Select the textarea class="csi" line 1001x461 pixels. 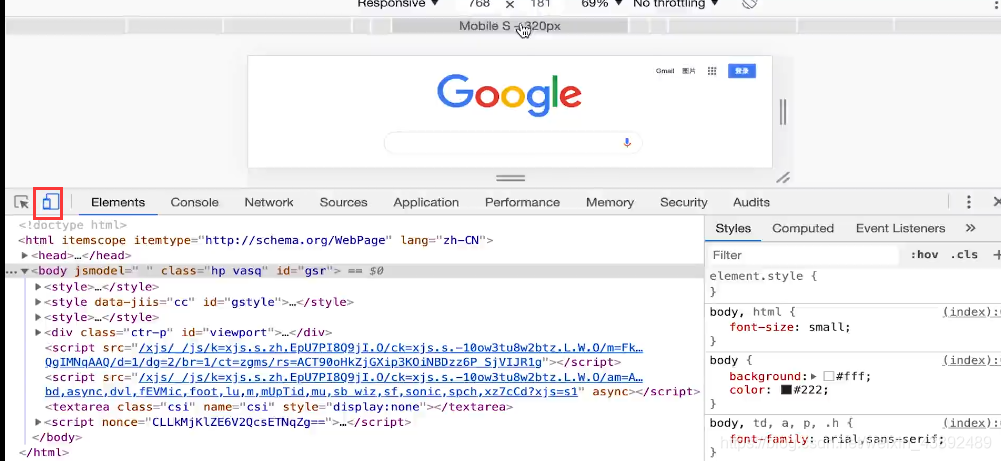pyautogui.click(x=279, y=407)
